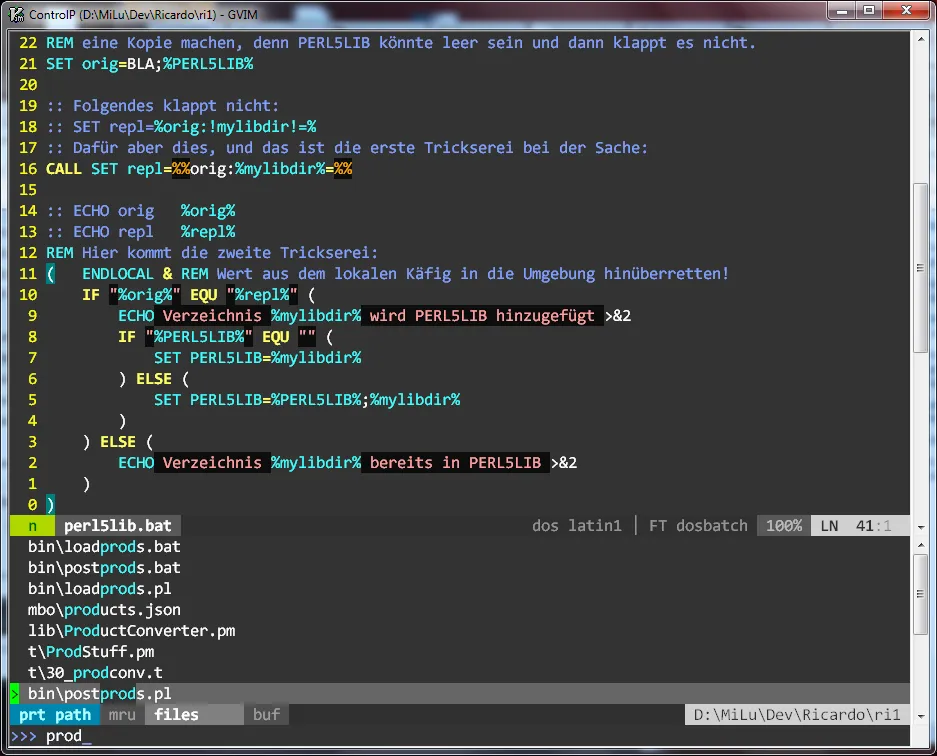Click ':: SET repl=%orig:!mylibdir!=%' on line 18
The height and width of the screenshot is (756, 937).
[181, 127]
